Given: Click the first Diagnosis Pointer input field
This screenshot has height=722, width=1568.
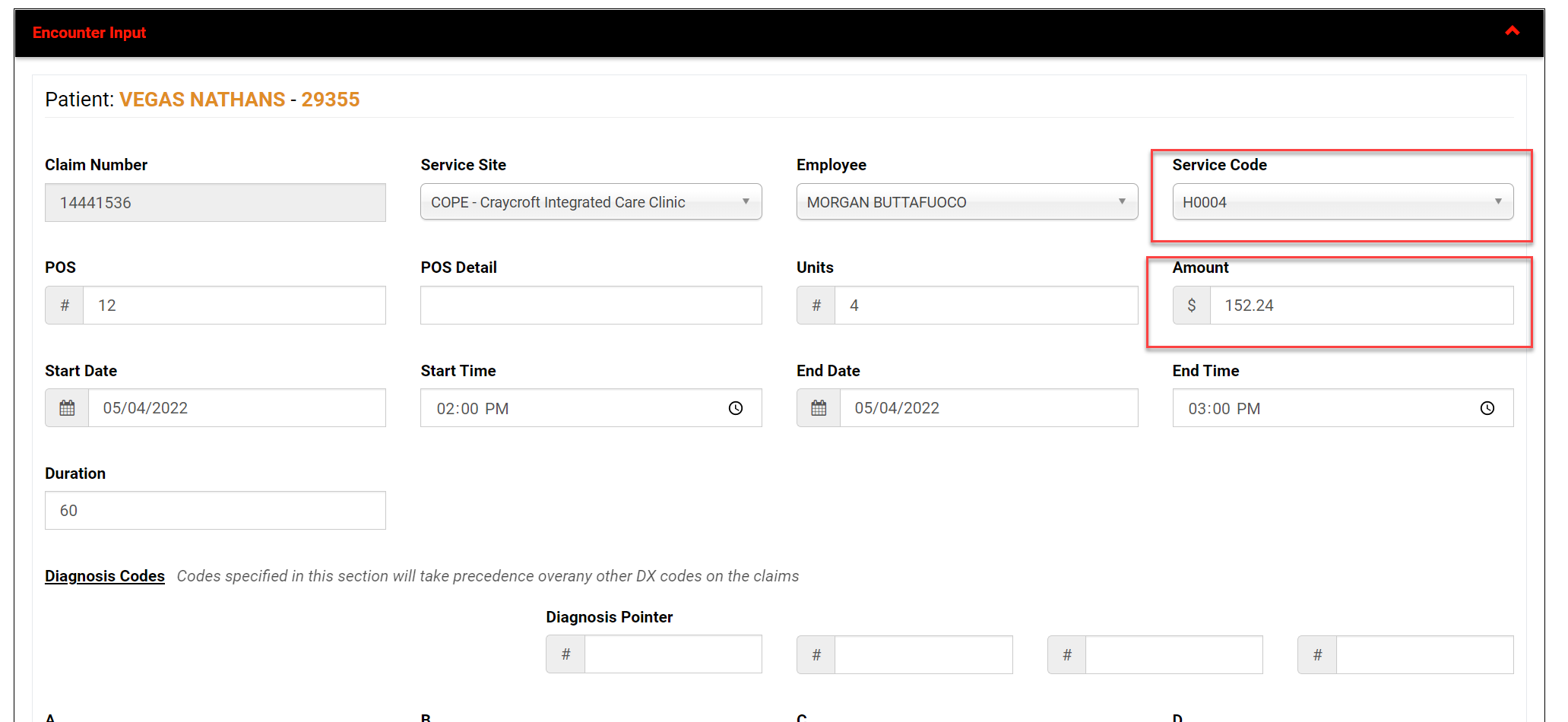Looking at the screenshot, I should (673, 654).
